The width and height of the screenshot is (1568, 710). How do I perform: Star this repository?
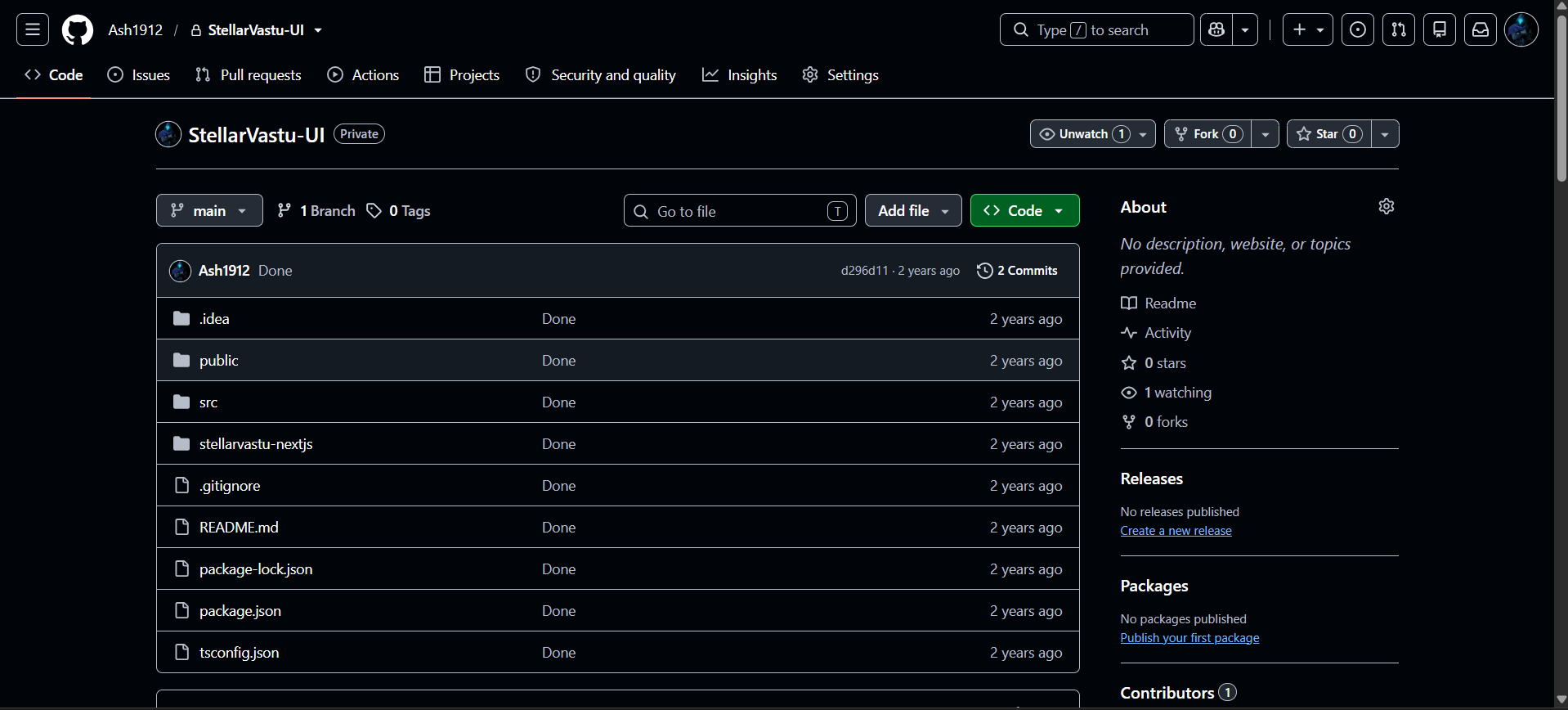coord(1329,134)
